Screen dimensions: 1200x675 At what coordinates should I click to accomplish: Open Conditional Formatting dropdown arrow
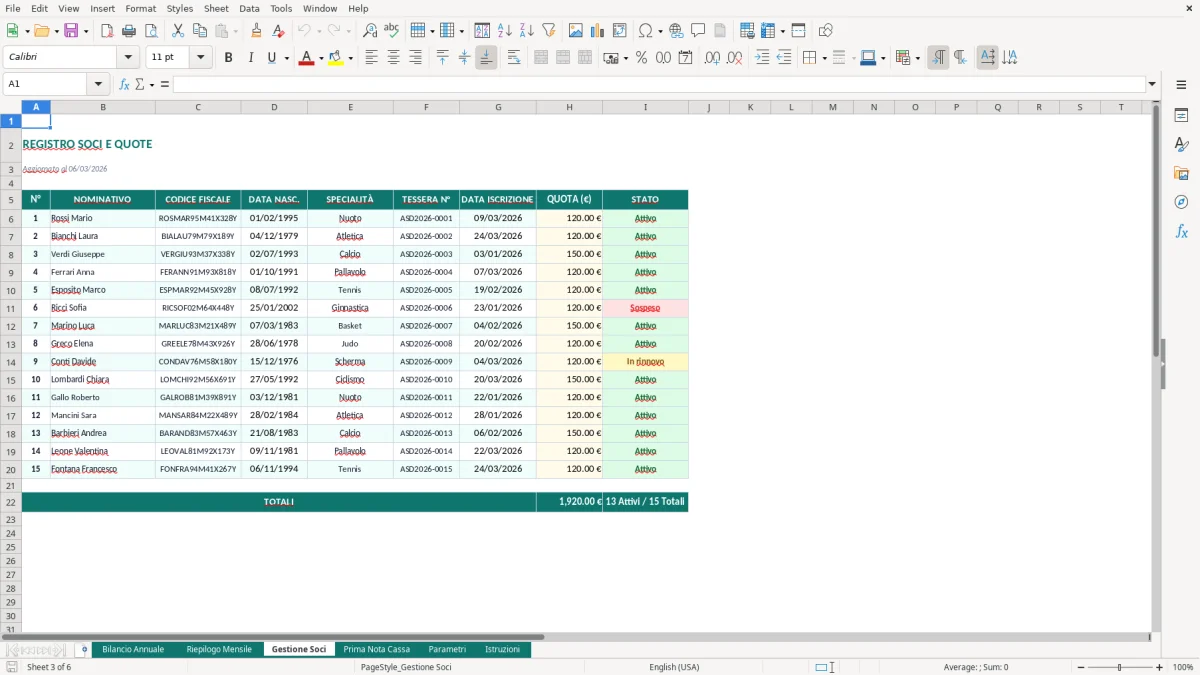point(916,58)
